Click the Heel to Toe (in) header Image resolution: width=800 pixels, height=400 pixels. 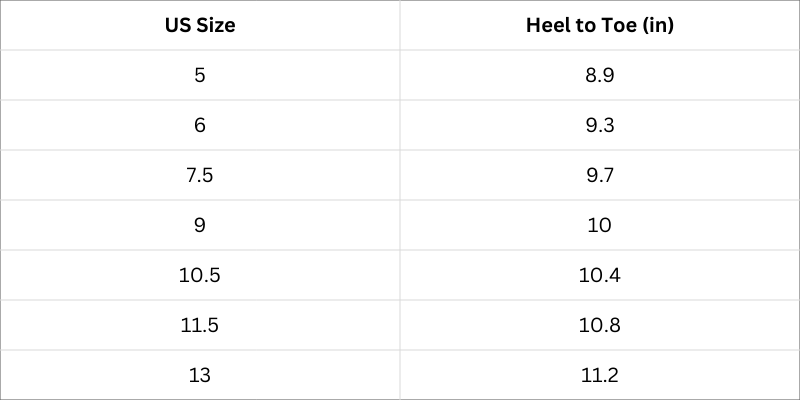(599, 25)
